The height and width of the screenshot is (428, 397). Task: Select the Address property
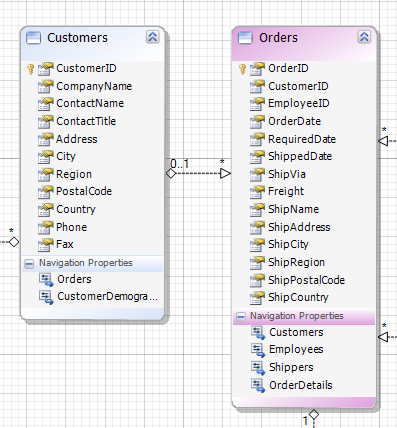[x=77, y=139]
